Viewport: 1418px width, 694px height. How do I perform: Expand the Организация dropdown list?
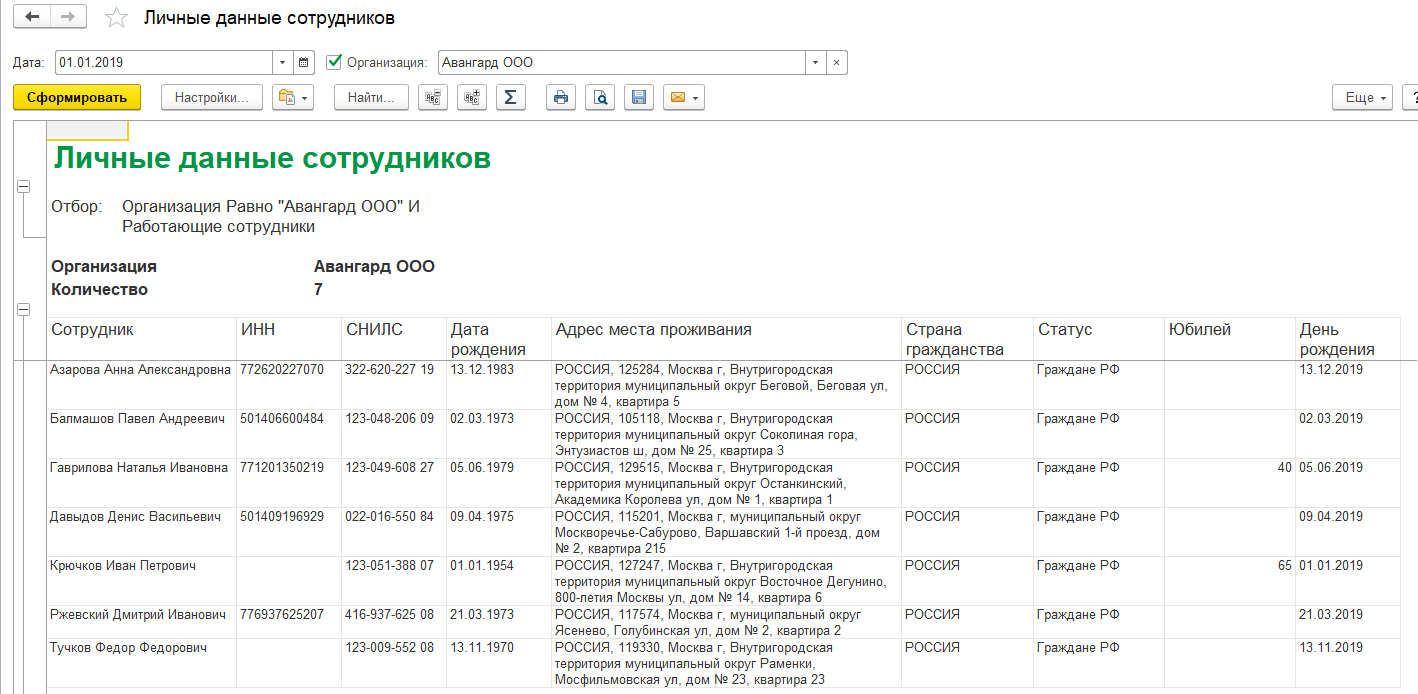point(816,62)
